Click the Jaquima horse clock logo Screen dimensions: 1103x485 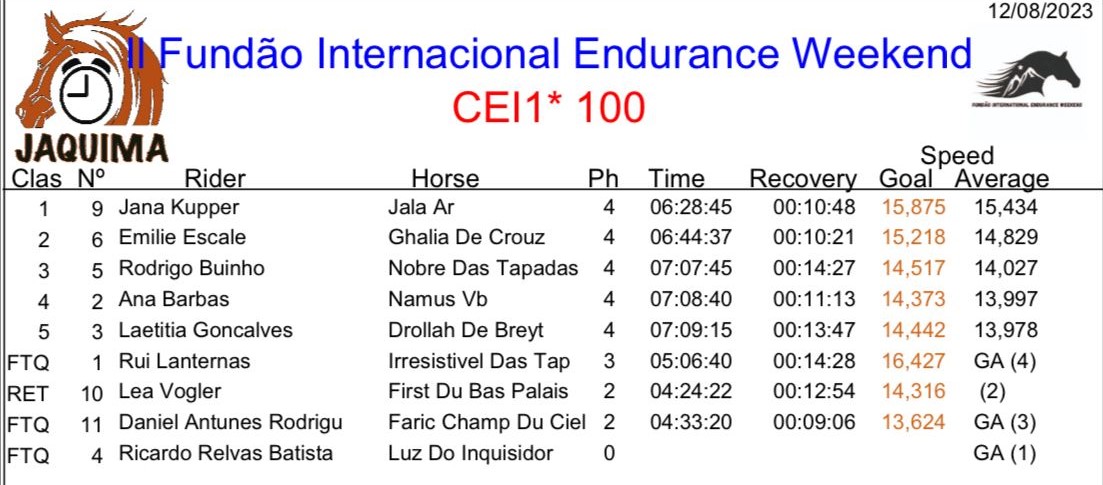coord(91,88)
